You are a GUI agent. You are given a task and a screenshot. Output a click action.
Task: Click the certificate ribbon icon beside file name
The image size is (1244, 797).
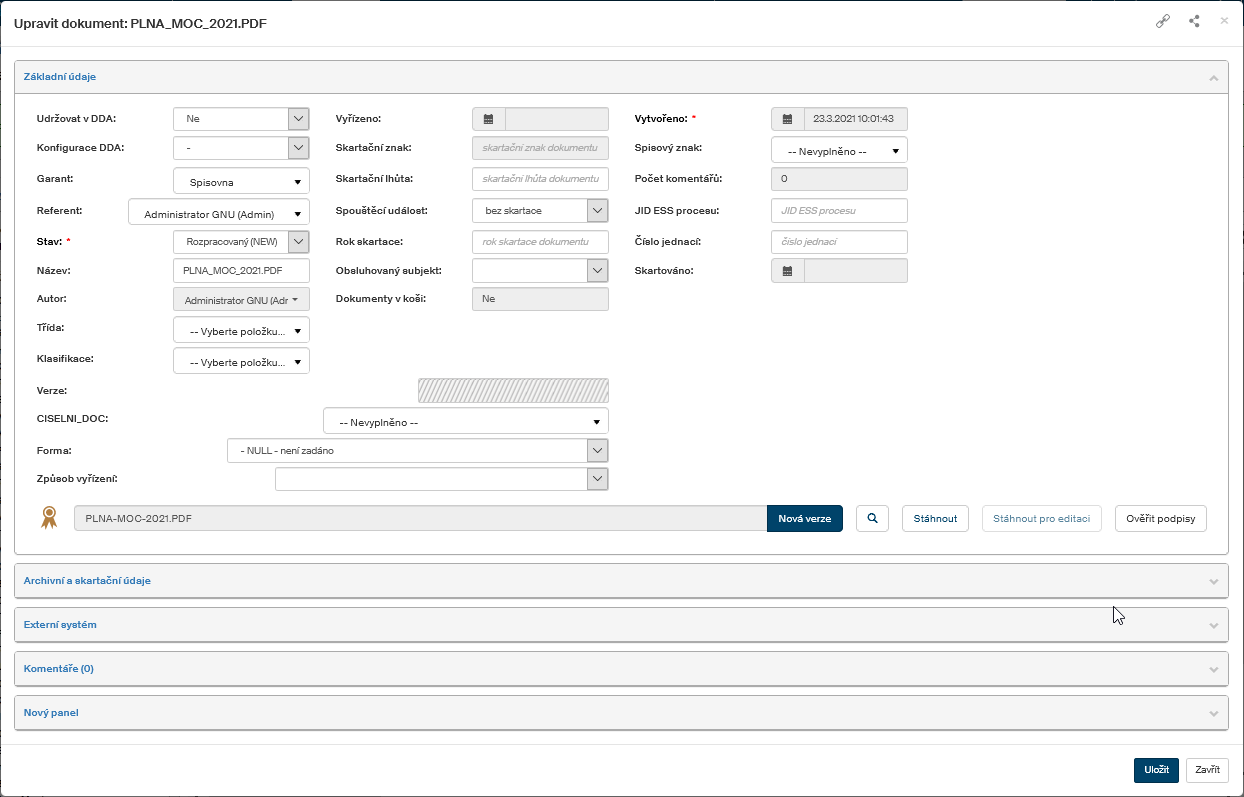[48, 518]
